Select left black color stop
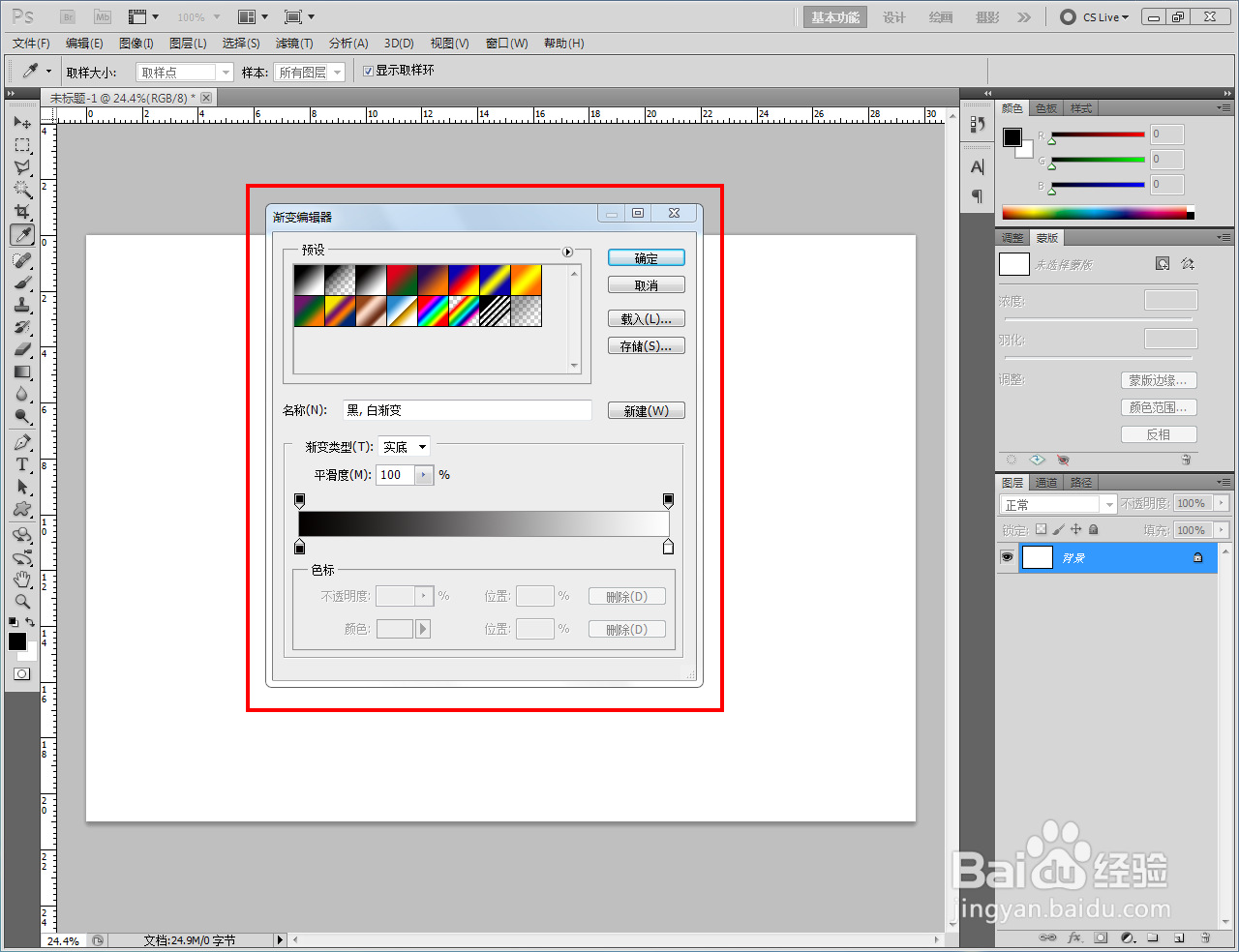1239x952 pixels. tap(299, 548)
